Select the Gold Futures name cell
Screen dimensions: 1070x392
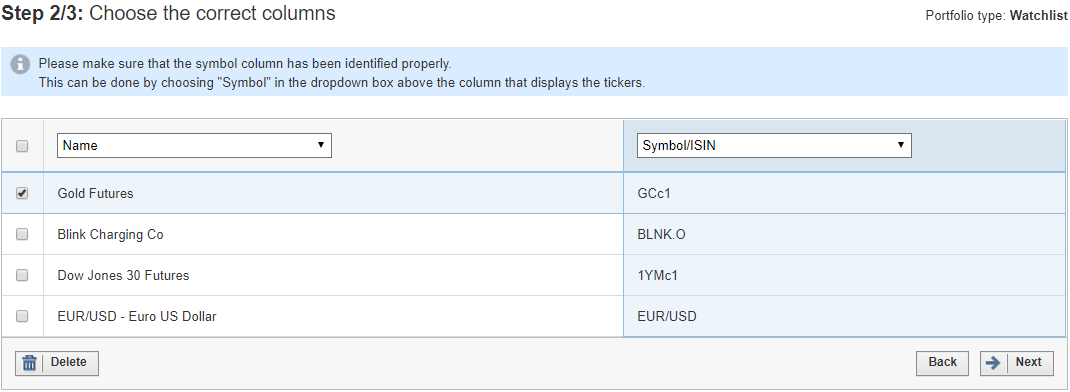(333, 193)
